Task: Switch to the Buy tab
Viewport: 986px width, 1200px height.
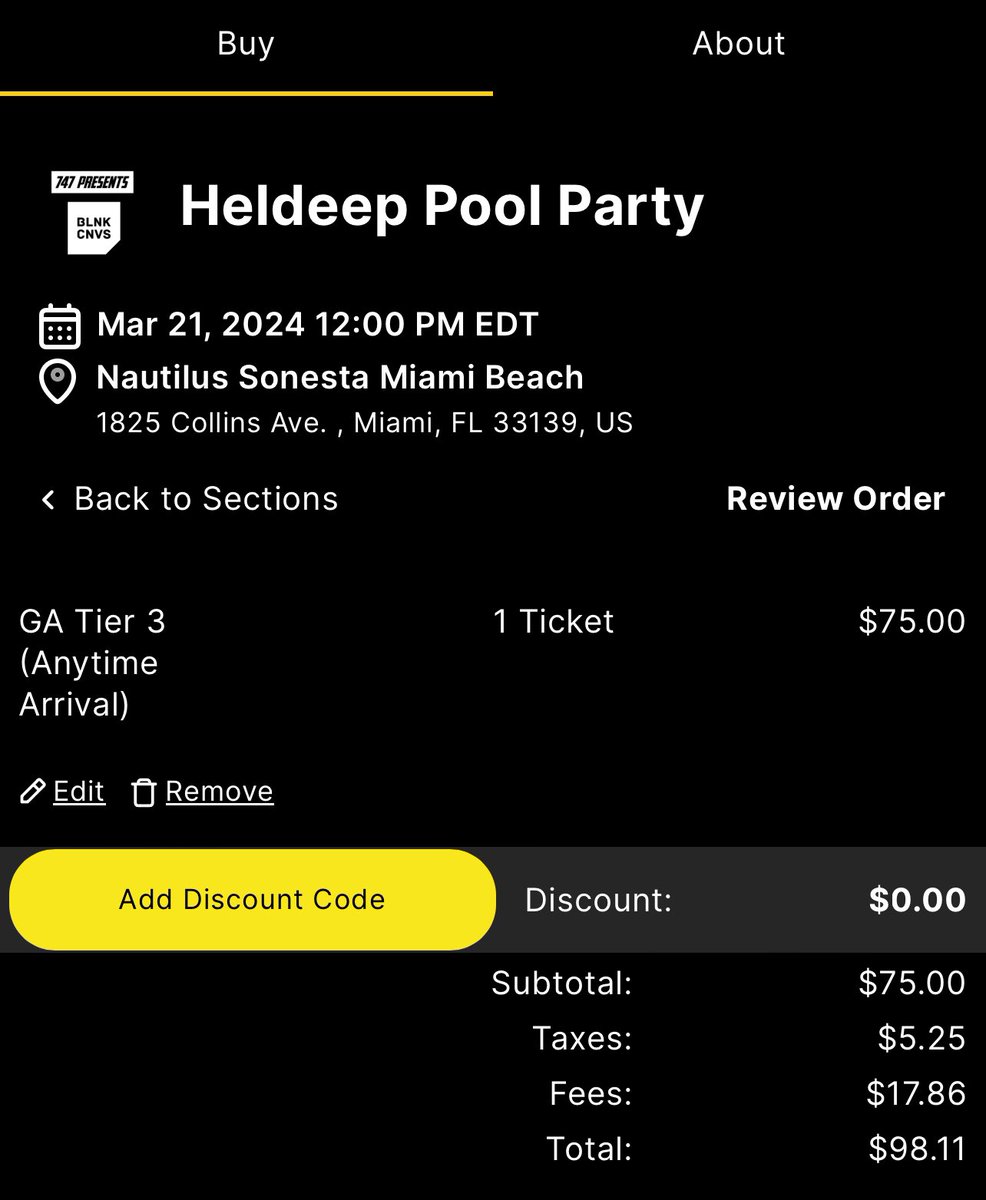Action: [246, 45]
